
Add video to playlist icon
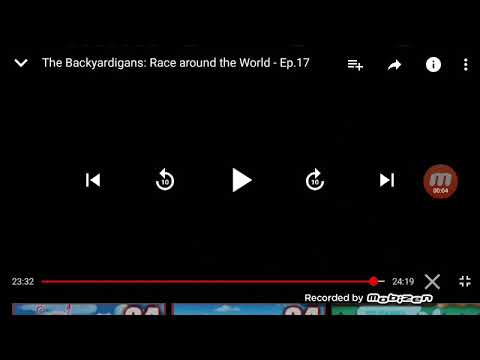(x=355, y=64)
